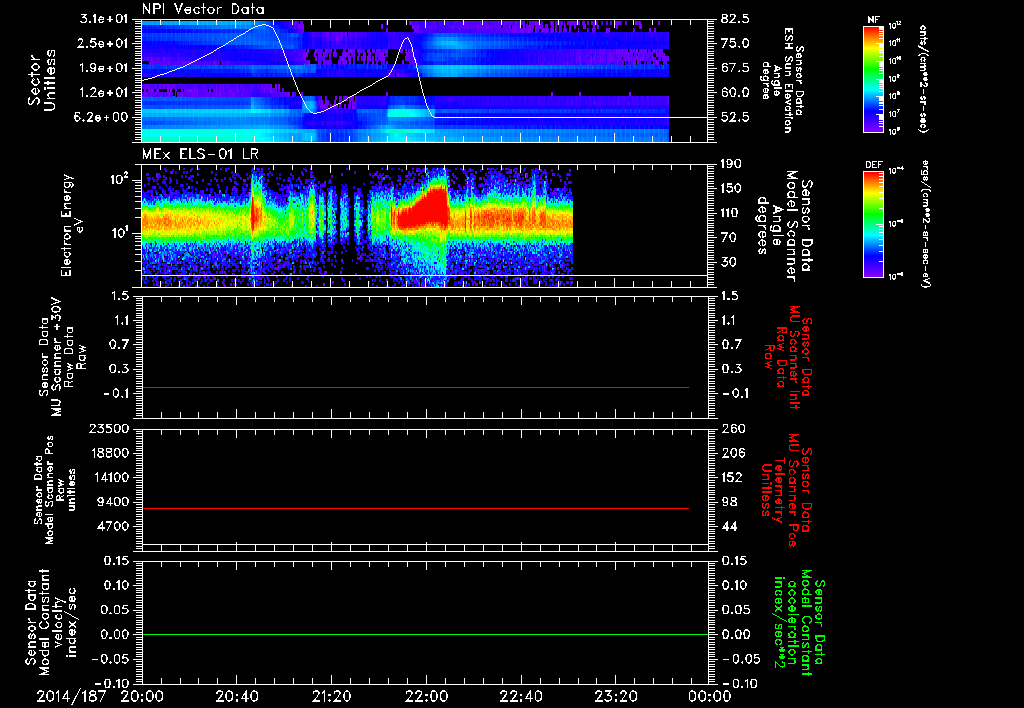Click the "20:00" time axis label

tap(142, 696)
